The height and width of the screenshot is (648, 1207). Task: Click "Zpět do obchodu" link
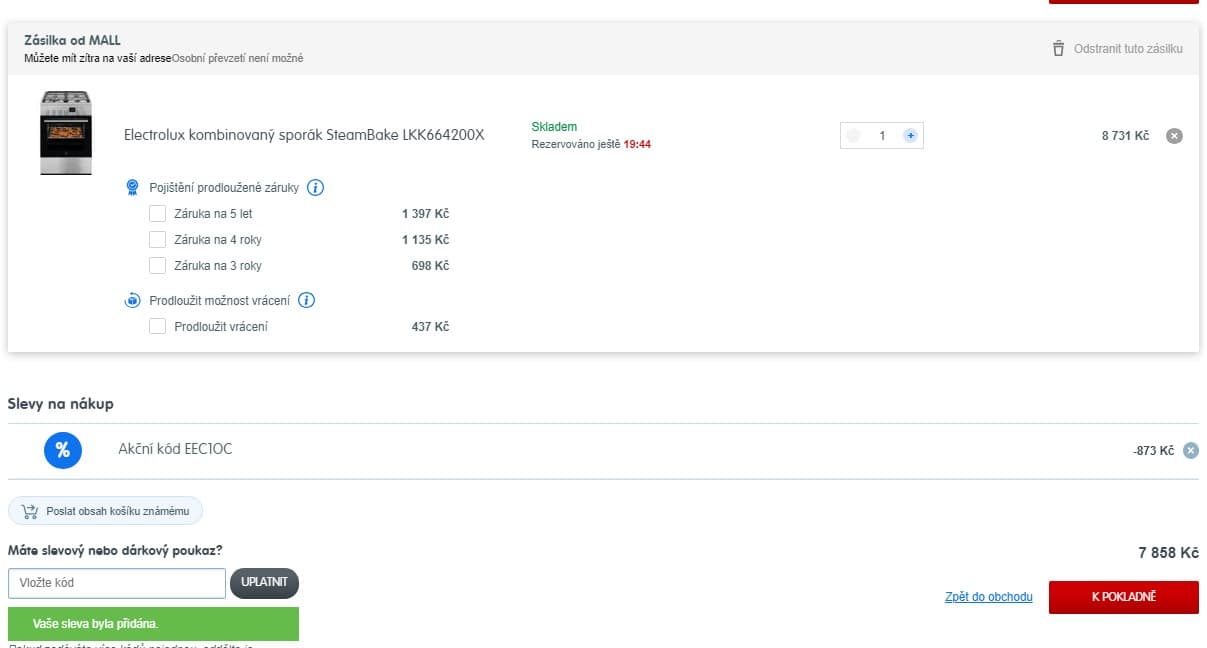coord(989,597)
